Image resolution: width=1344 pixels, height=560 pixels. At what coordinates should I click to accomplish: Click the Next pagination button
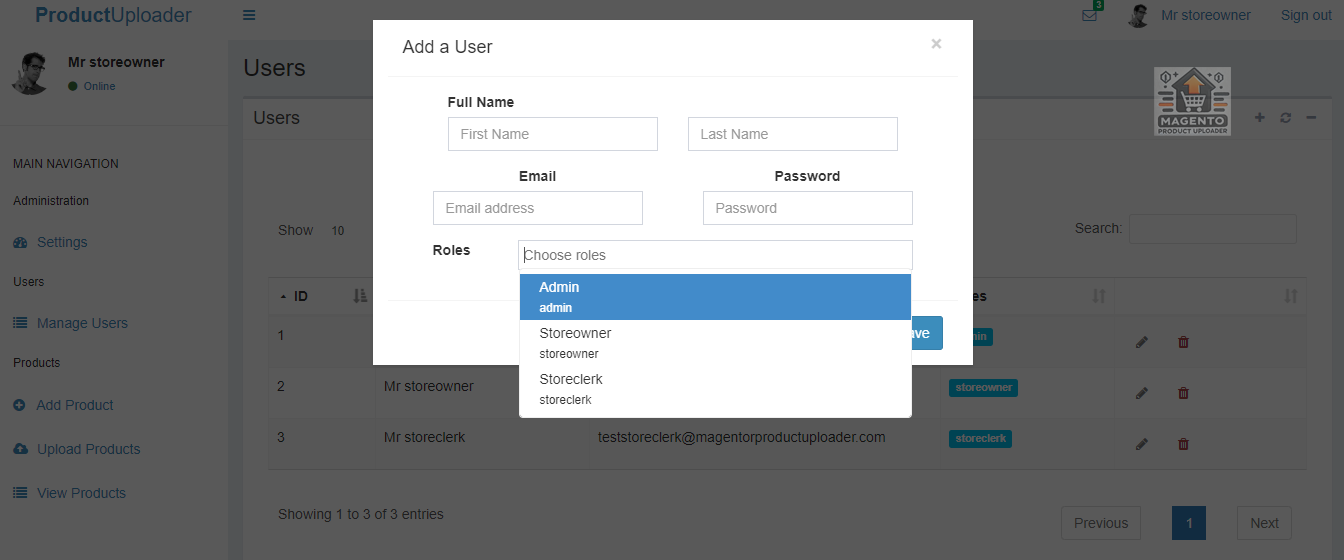point(1264,523)
